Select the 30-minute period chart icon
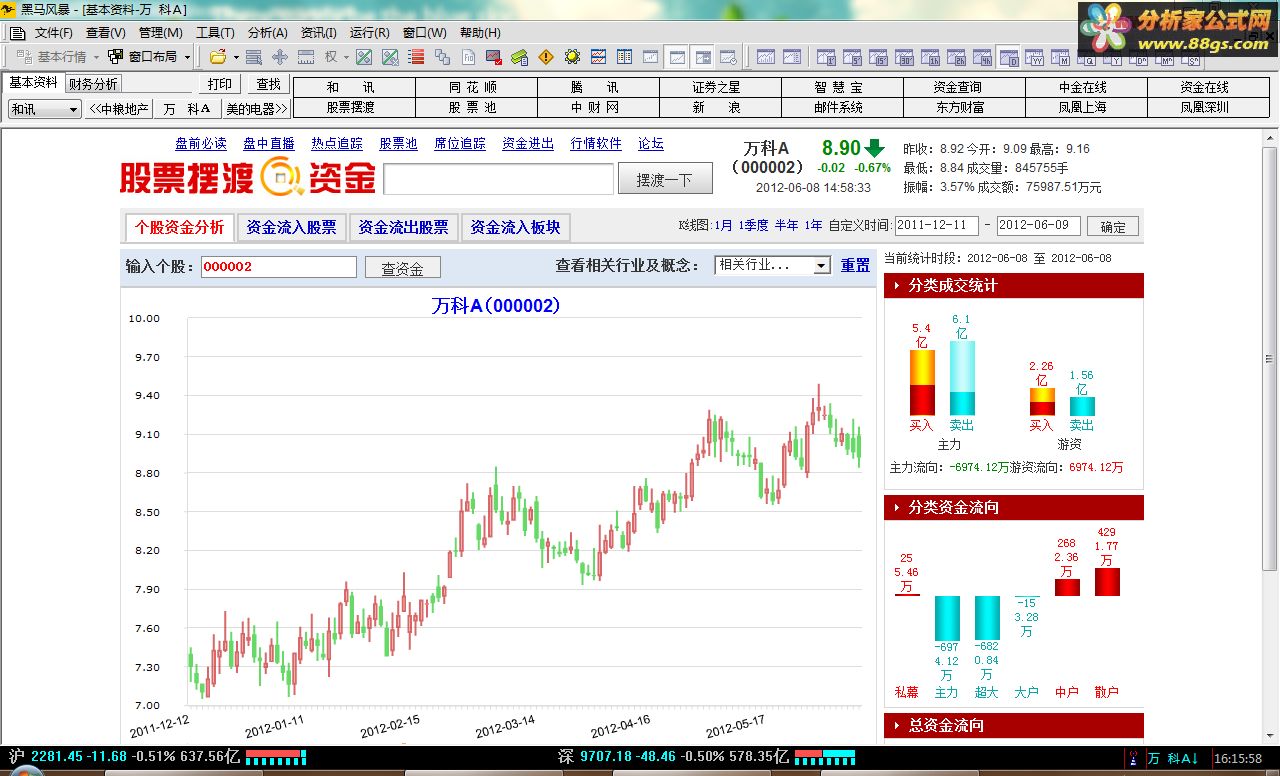 [x=904, y=57]
